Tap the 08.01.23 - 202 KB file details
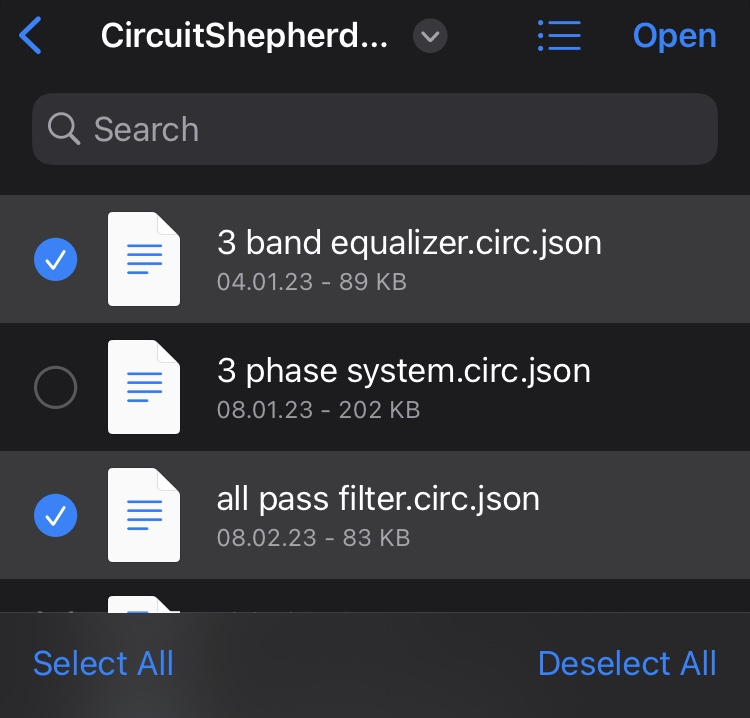 [x=319, y=410]
